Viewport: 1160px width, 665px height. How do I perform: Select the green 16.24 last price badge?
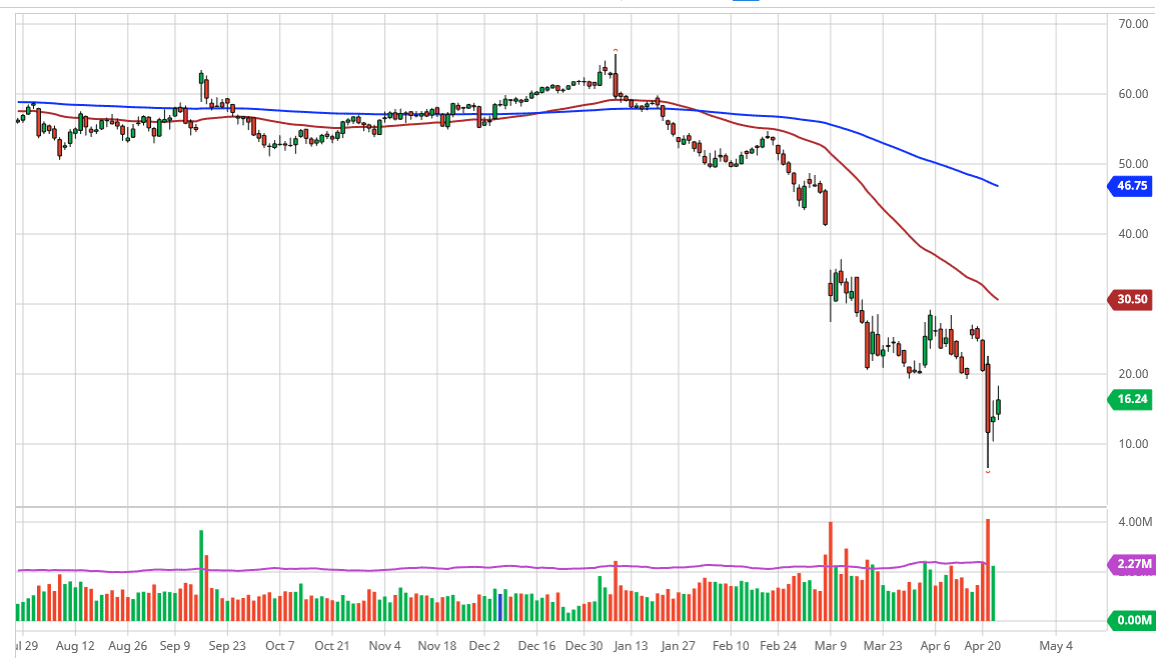(x=1130, y=399)
